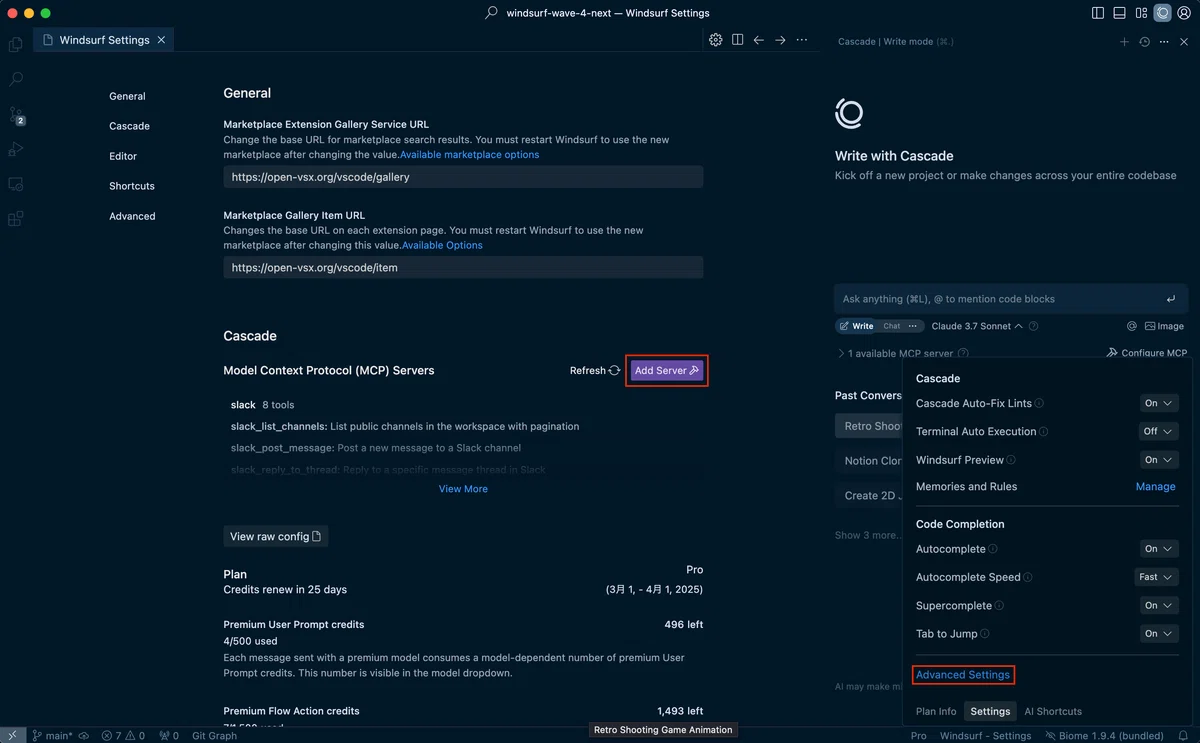Click the MCP Refresh icon
This screenshot has width=1200, height=743.
(x=614, y=370)
